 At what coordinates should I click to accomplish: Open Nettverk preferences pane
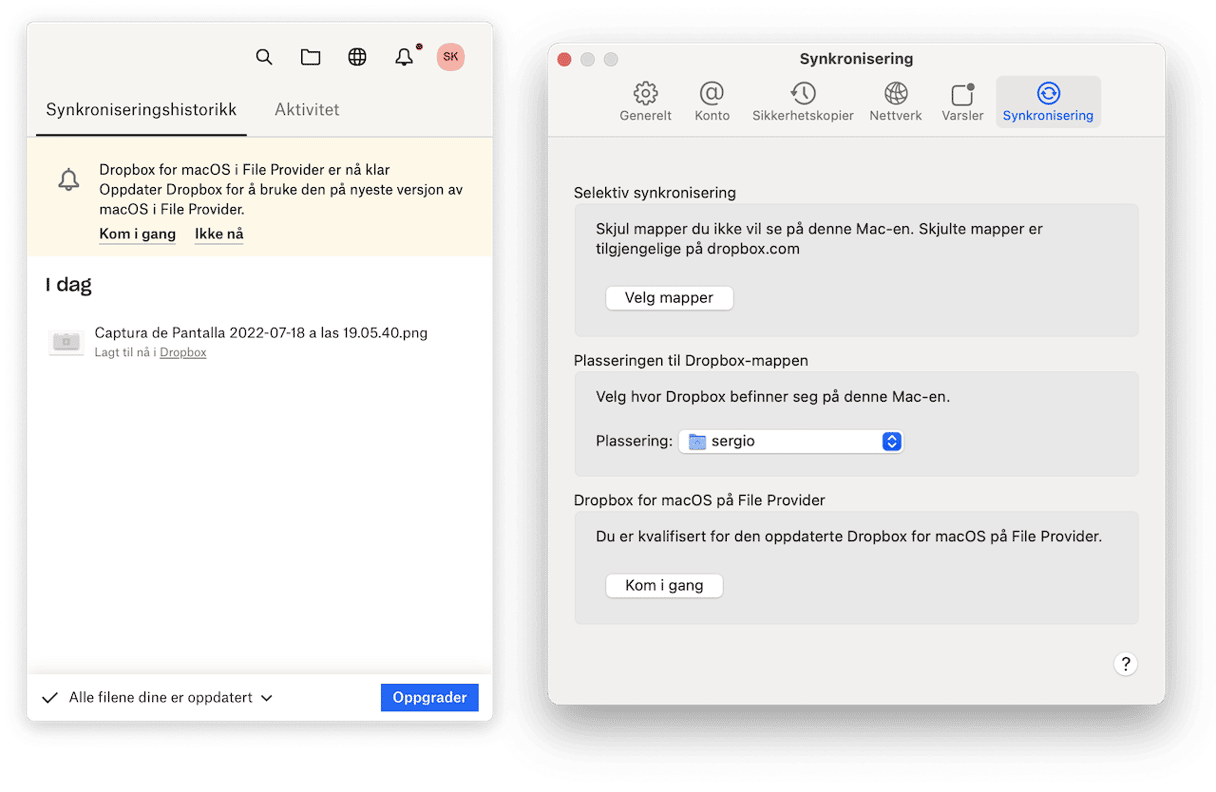coord(895,102)
